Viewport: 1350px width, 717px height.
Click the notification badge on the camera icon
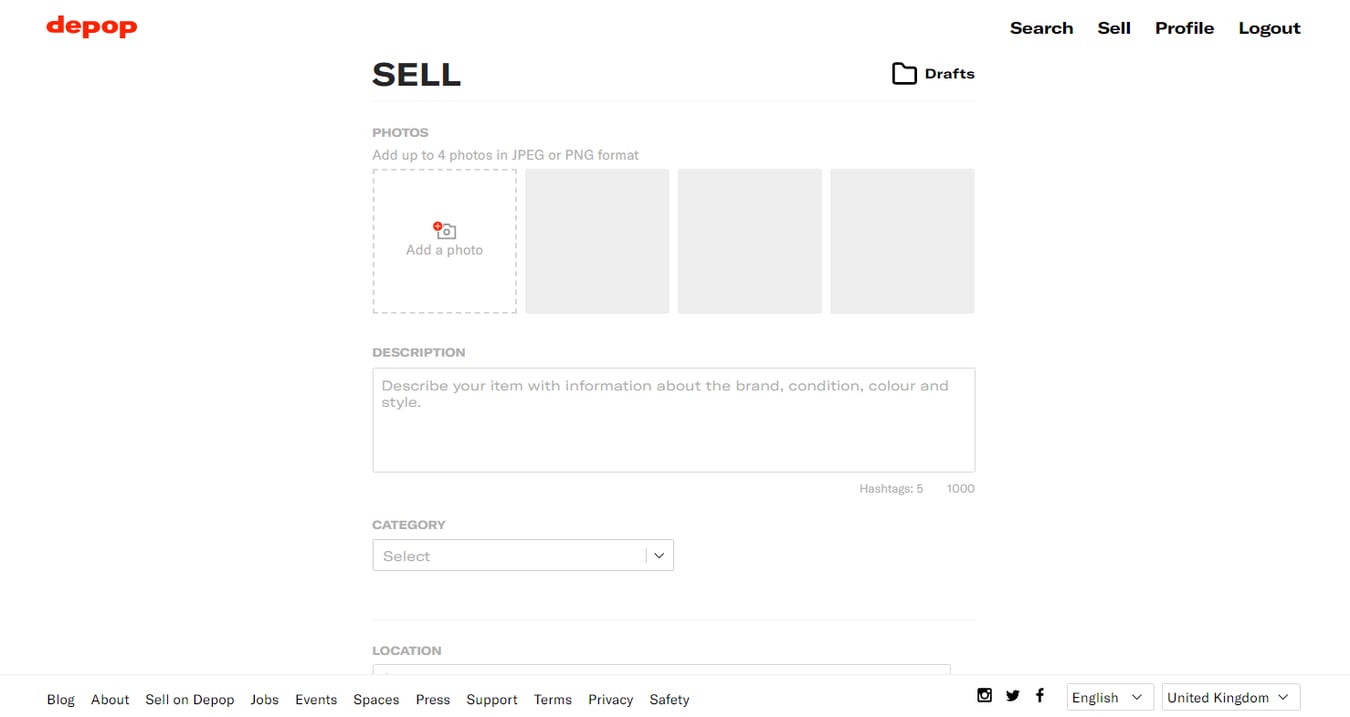438,224
